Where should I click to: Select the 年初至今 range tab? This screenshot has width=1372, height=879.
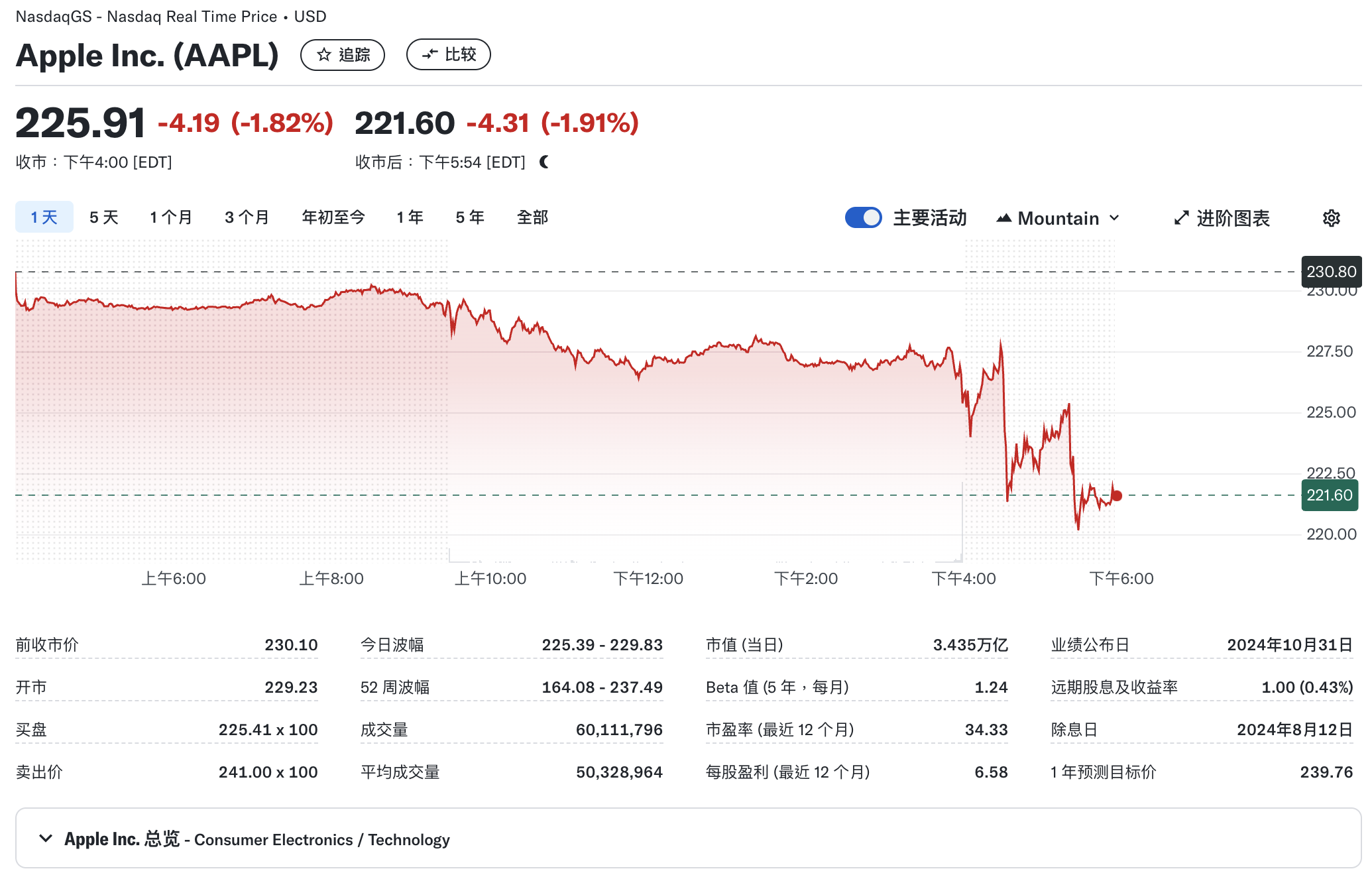tap(333, 217)
